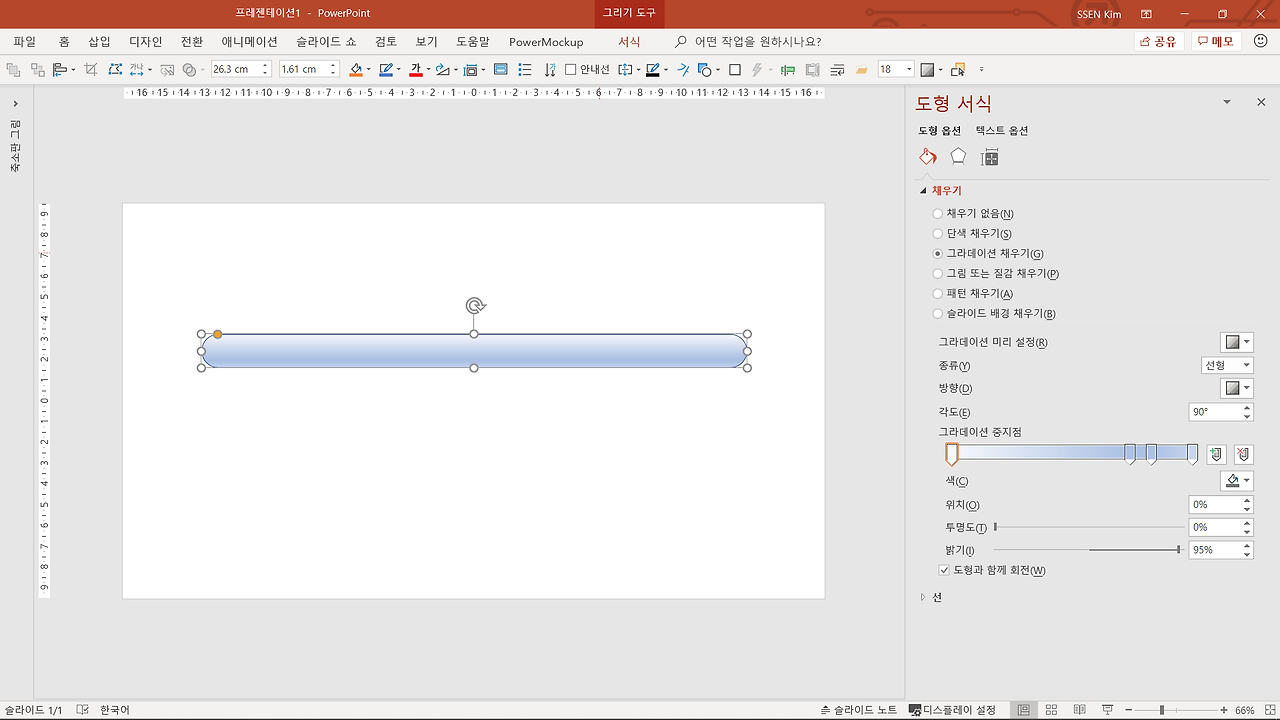Select 채우기 없음 (no fill) option
This screenshot has height=720, width=1280.
click(x=973, y=213)
